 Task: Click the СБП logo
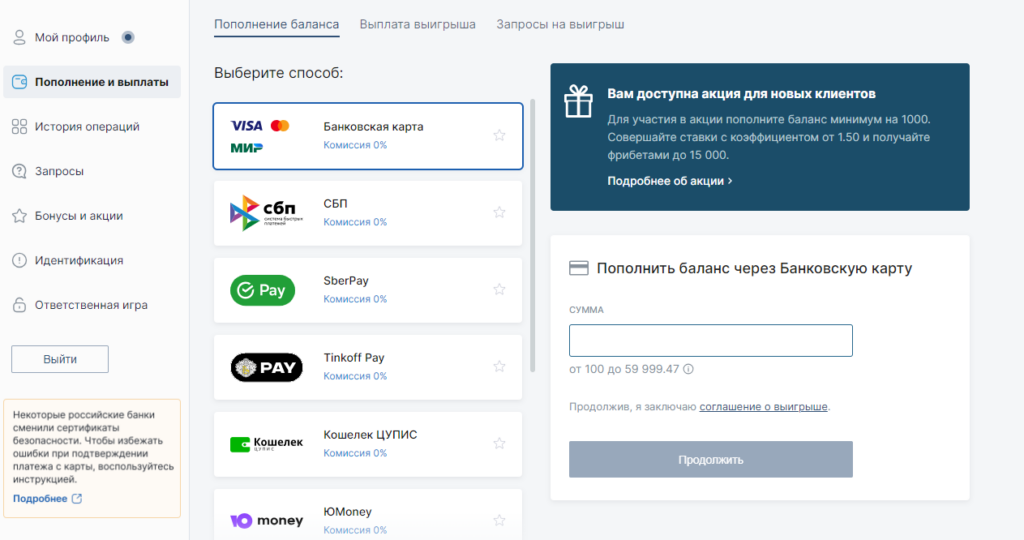(266, 213)
